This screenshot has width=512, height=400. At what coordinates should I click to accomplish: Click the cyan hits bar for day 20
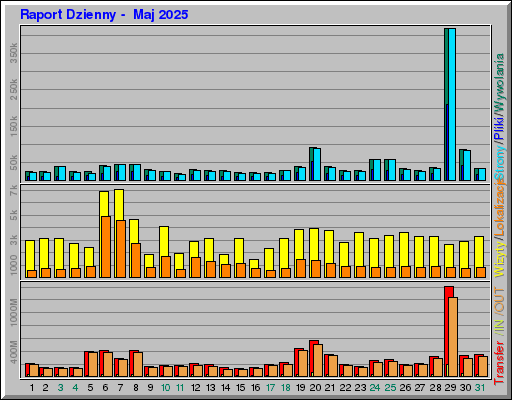(317, 164)
